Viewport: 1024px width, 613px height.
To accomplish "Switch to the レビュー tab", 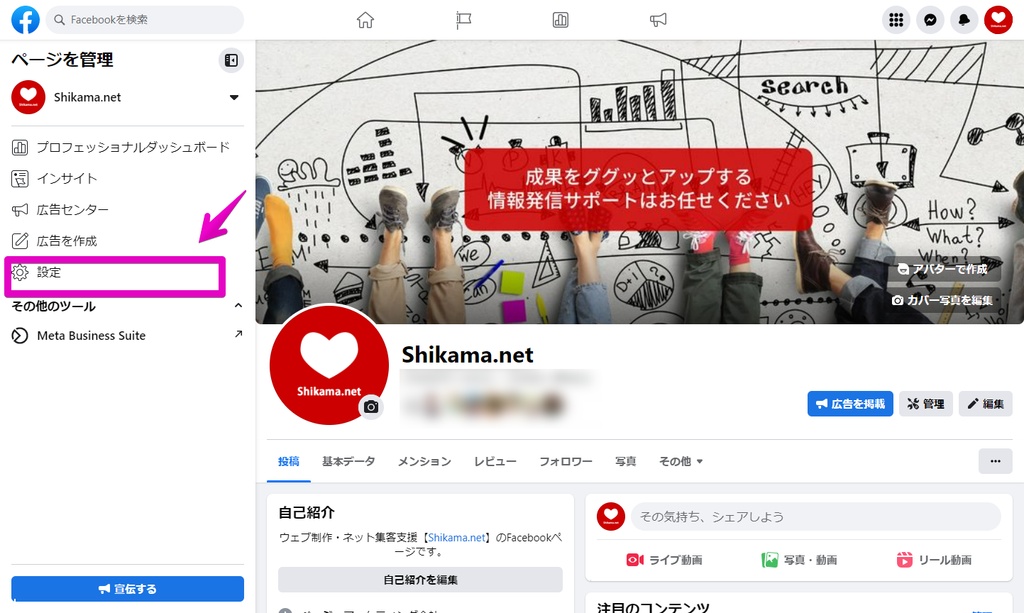I will pyautogui.click(x=495, y=462).
